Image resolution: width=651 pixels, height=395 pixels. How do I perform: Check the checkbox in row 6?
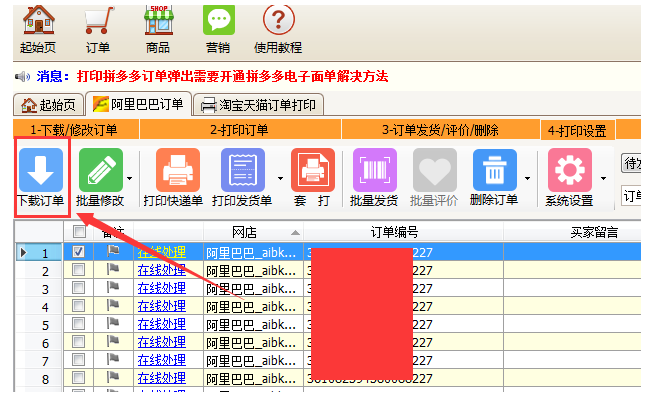(x=78, y=341)
